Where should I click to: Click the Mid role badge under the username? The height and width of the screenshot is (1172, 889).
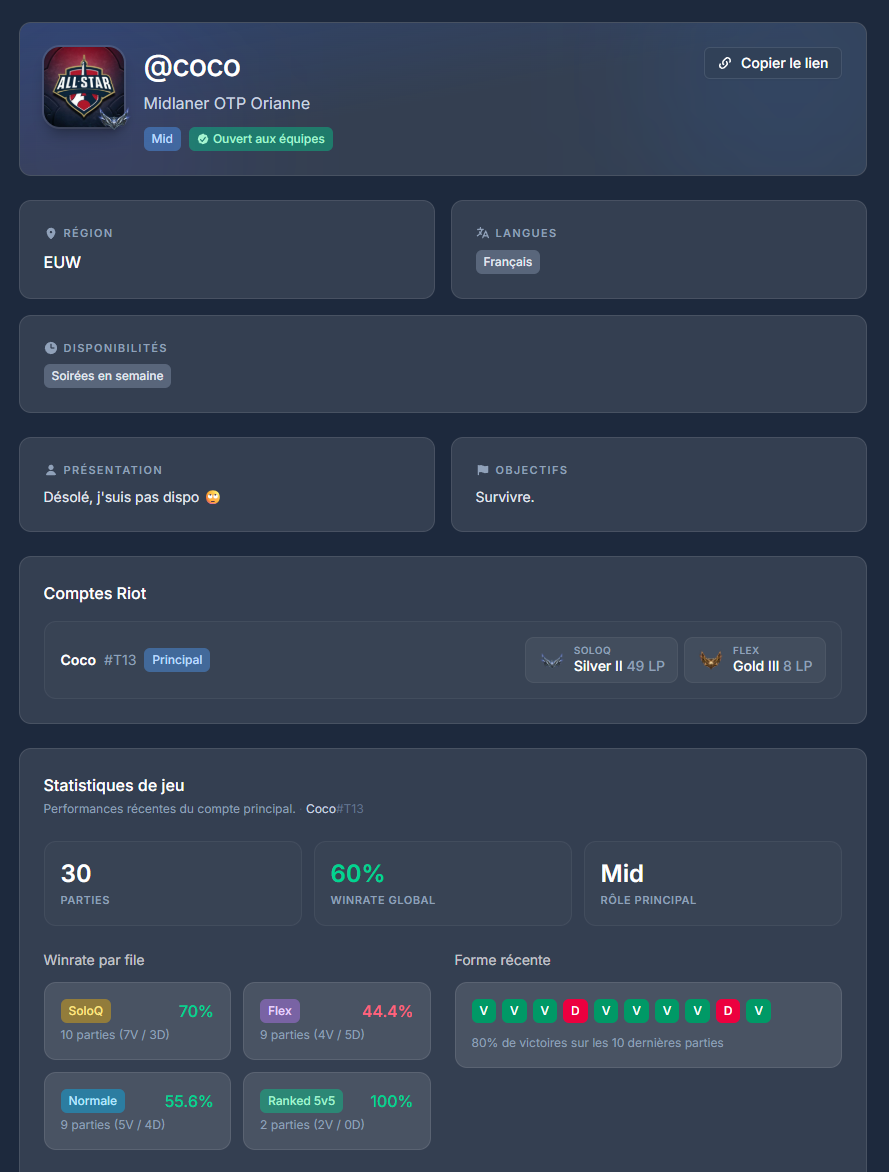pyautogui.click(x=162, y=139)
